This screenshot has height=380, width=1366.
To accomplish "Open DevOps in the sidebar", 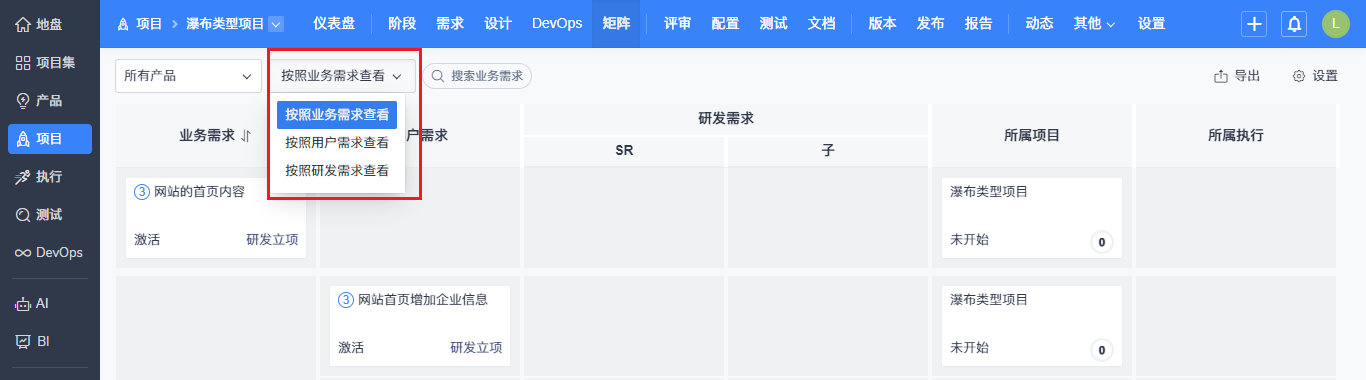I will 50,253.
